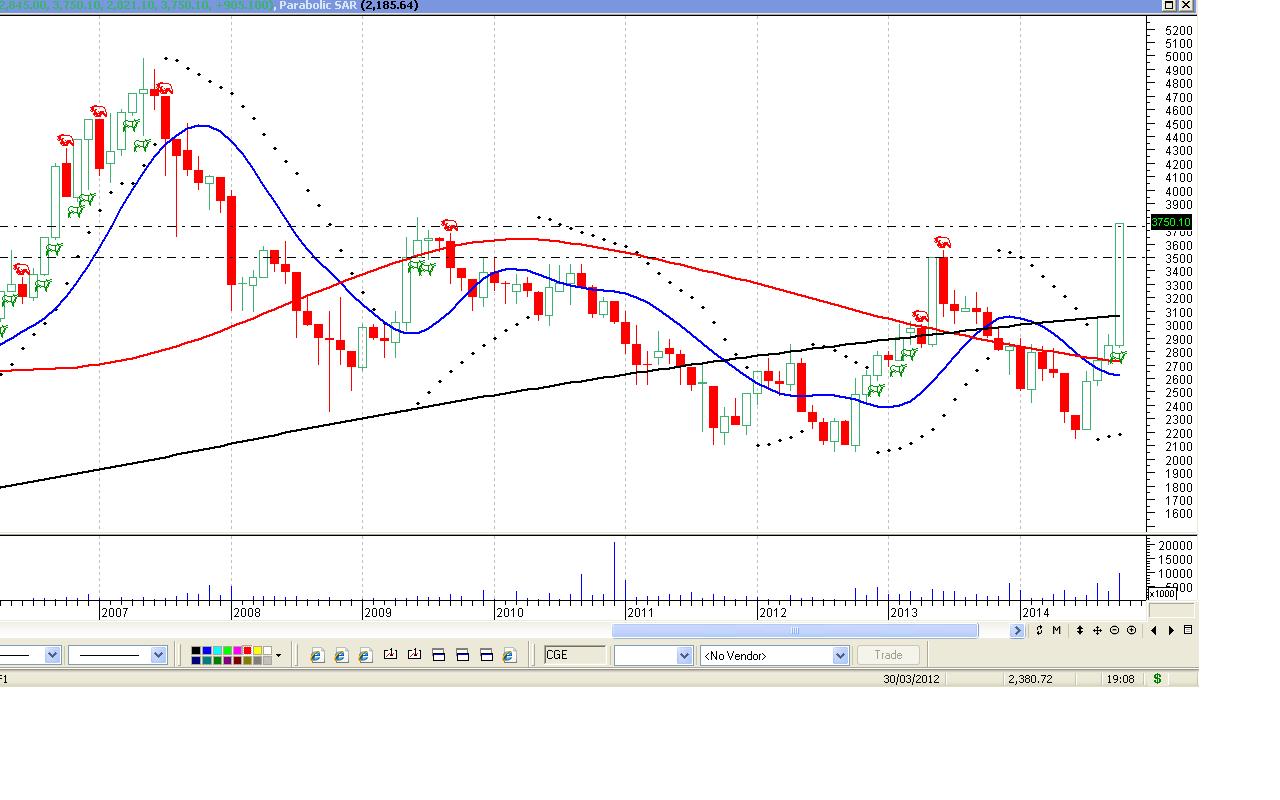The image size is (1280, 800).
Task: Pick the black color swatch
Action: pos(197,651)
